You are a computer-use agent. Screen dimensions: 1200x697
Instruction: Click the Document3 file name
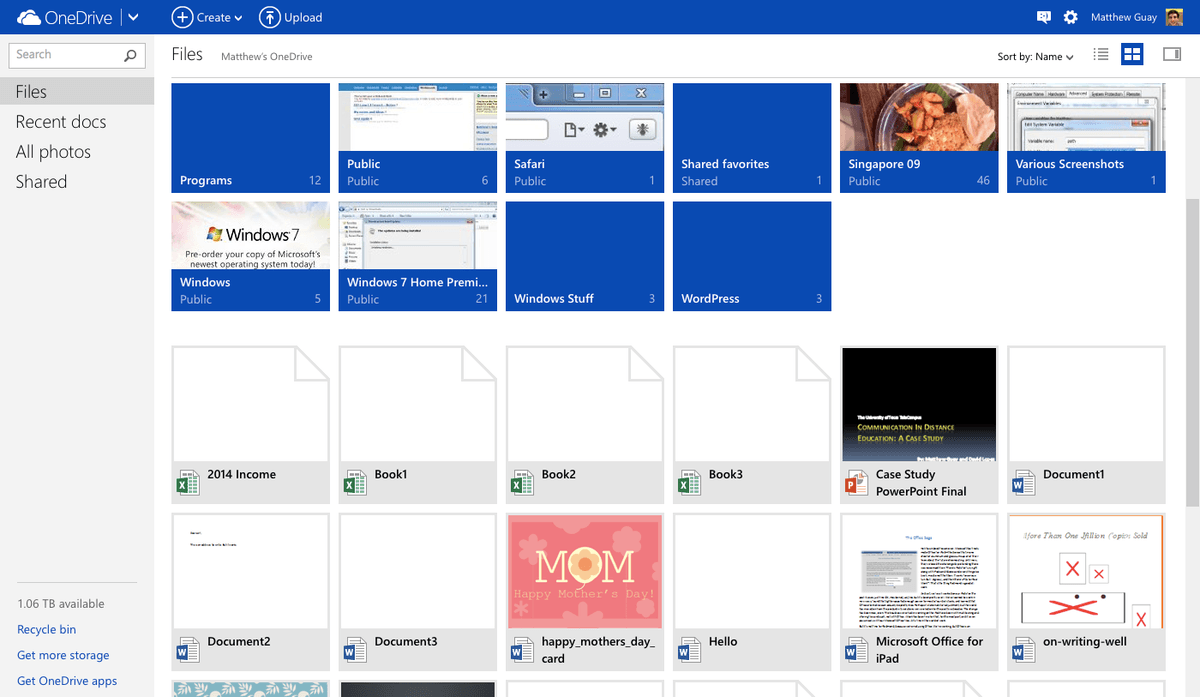coord(406,642)
